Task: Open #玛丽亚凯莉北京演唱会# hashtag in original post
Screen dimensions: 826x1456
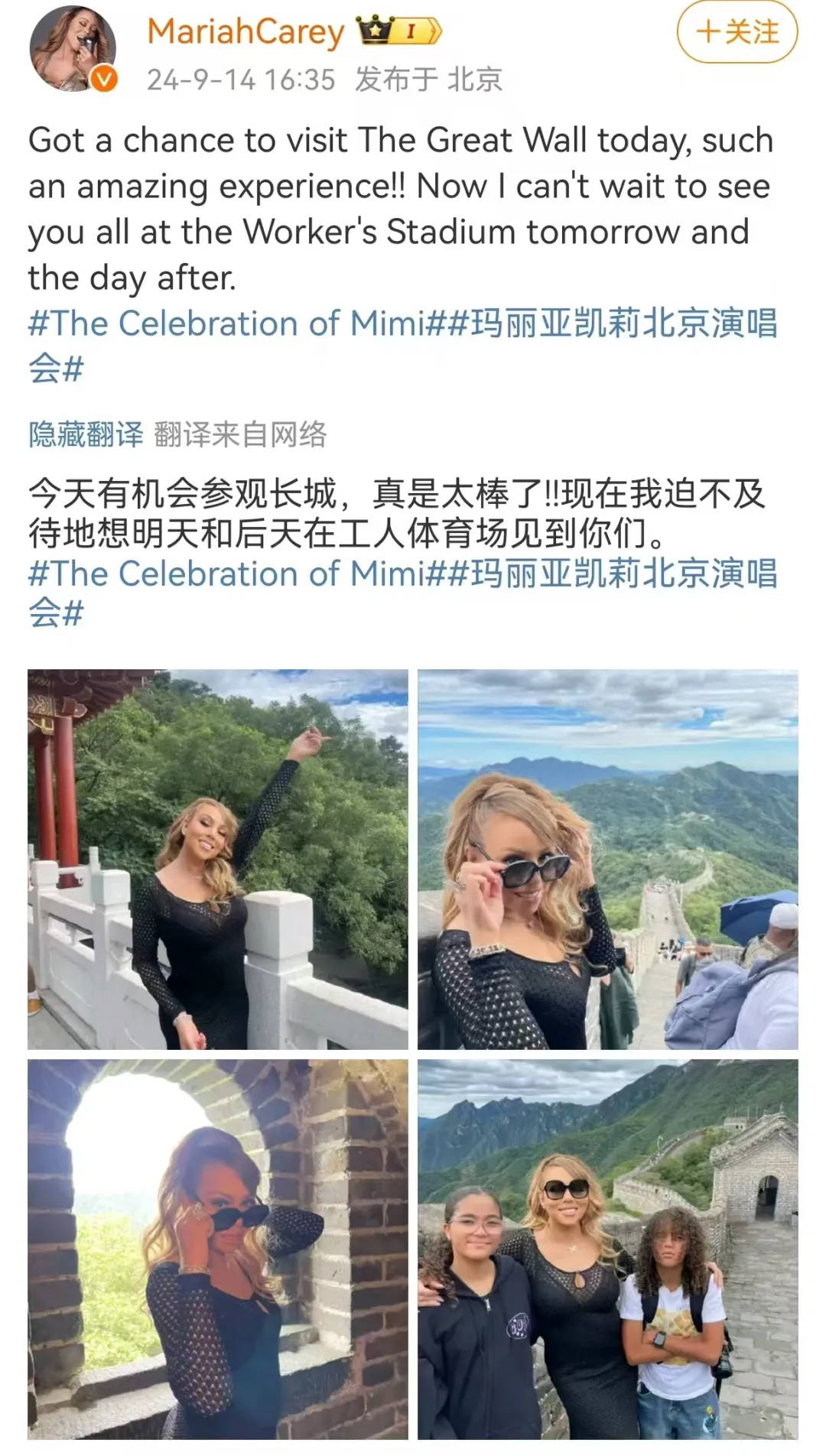Action: [x=403, y=346]
